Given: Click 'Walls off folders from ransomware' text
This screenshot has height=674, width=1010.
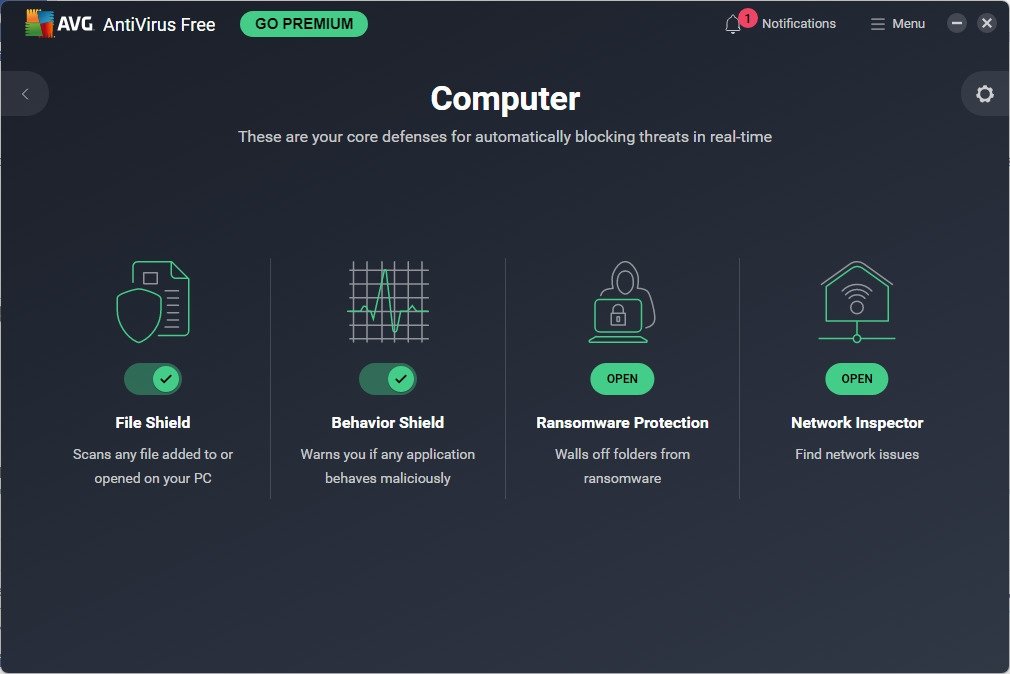Looking at the screenshot, I should click(x=622, y=466).
